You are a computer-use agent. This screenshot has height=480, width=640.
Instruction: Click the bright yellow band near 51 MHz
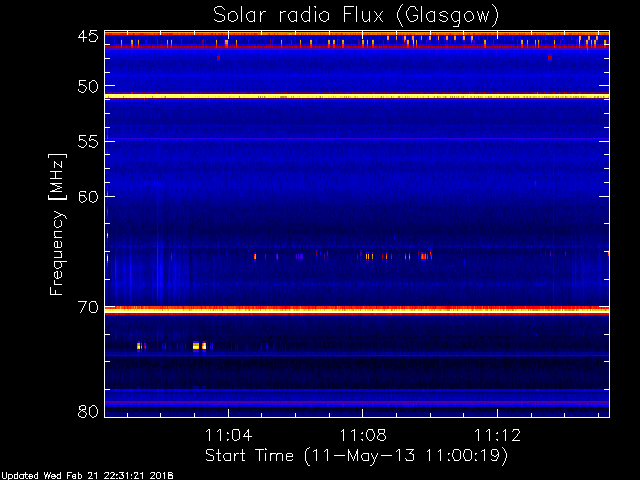click(357, 96)
